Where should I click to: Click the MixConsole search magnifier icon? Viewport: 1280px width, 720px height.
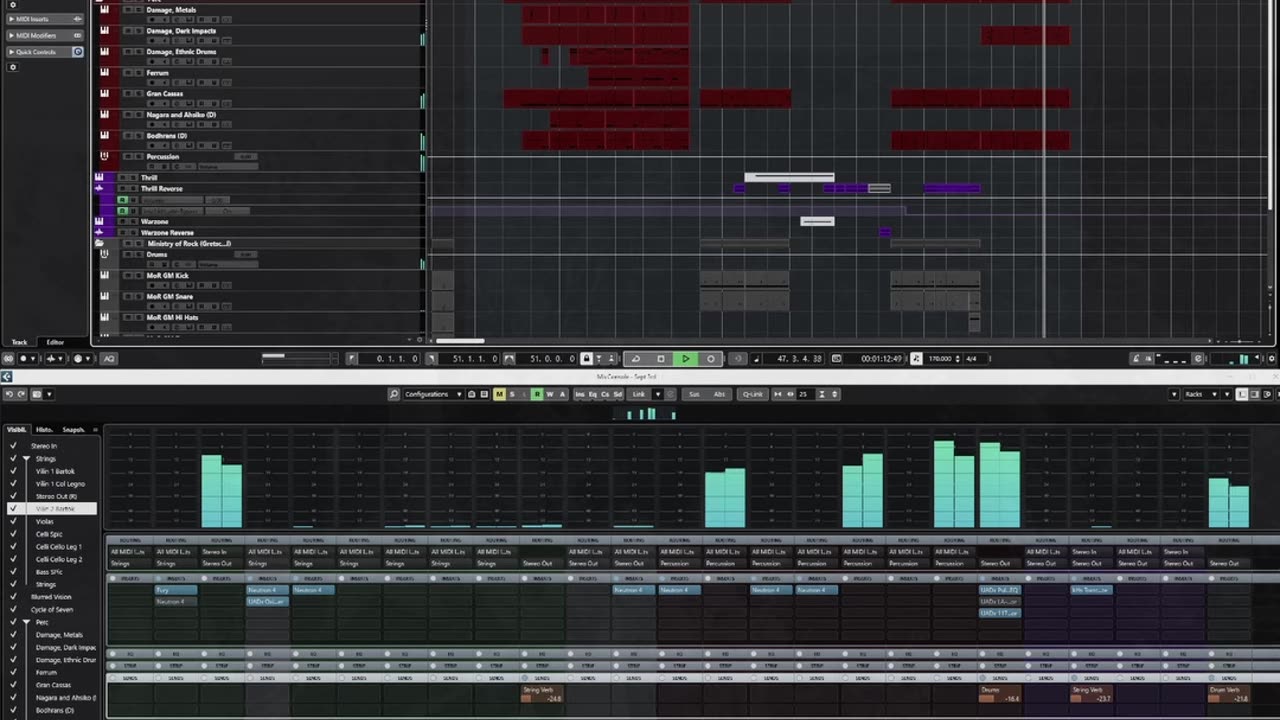point(394,394)
